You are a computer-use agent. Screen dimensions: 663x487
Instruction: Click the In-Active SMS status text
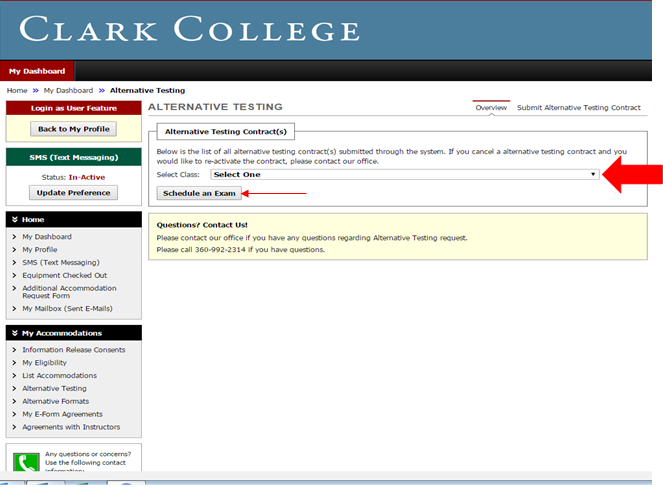(87, 177)
